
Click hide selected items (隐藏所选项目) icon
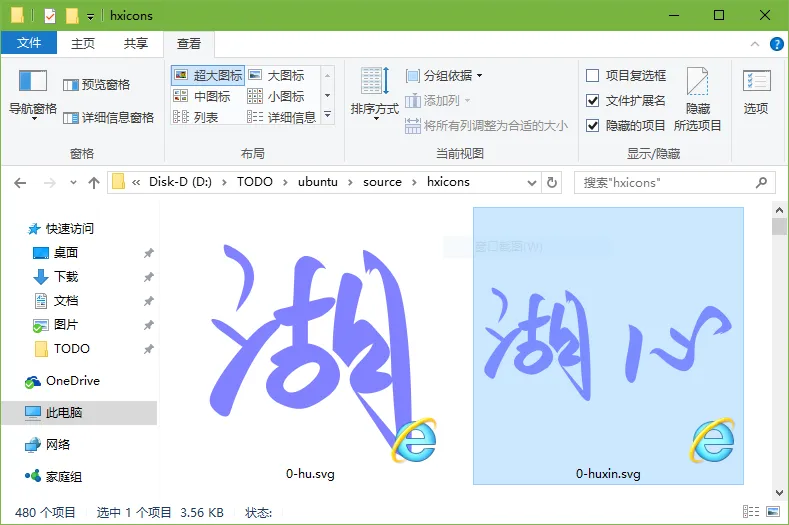pos(697,100)
